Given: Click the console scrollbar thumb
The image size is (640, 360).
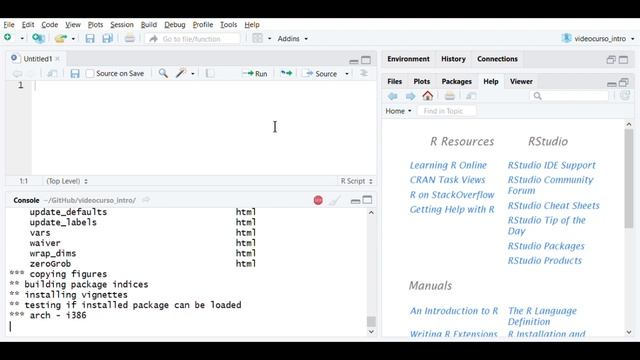Looking at the screenshot, I should tap(371, 321).
